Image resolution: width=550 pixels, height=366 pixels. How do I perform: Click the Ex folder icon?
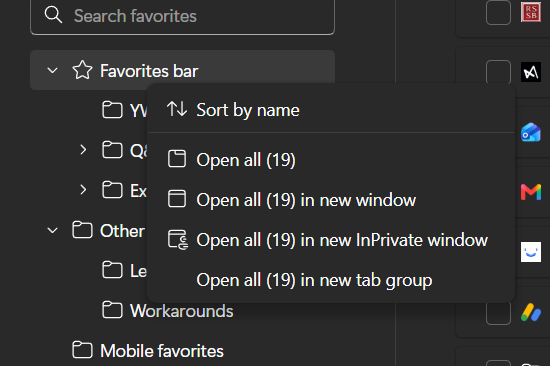click(x=112, y=190)
